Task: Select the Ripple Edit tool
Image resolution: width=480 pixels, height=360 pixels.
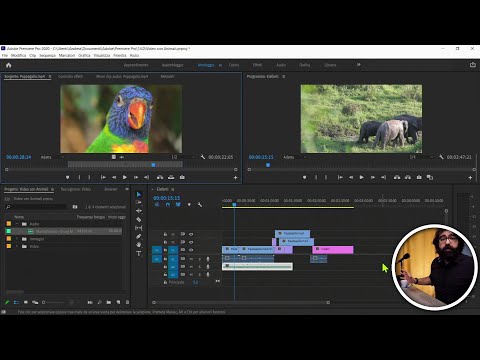Action: click(x=139, y=211)
